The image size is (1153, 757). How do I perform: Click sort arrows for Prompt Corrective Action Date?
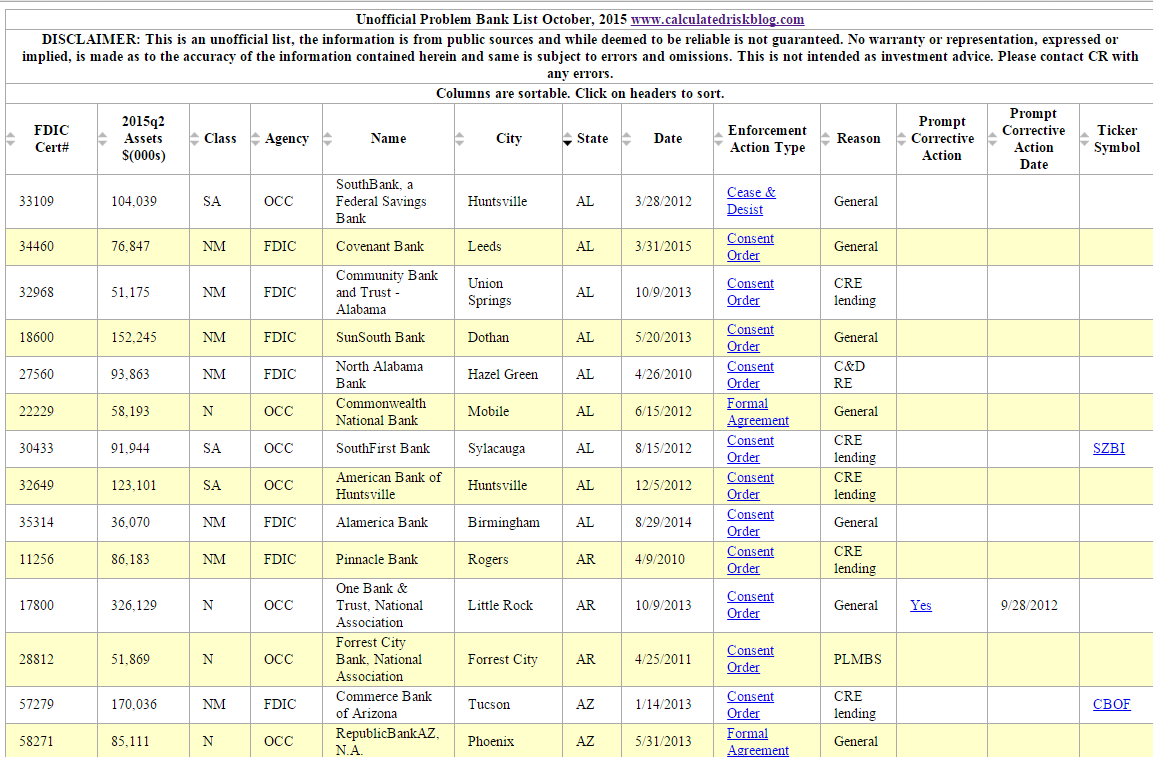click(x=993, y=139)
